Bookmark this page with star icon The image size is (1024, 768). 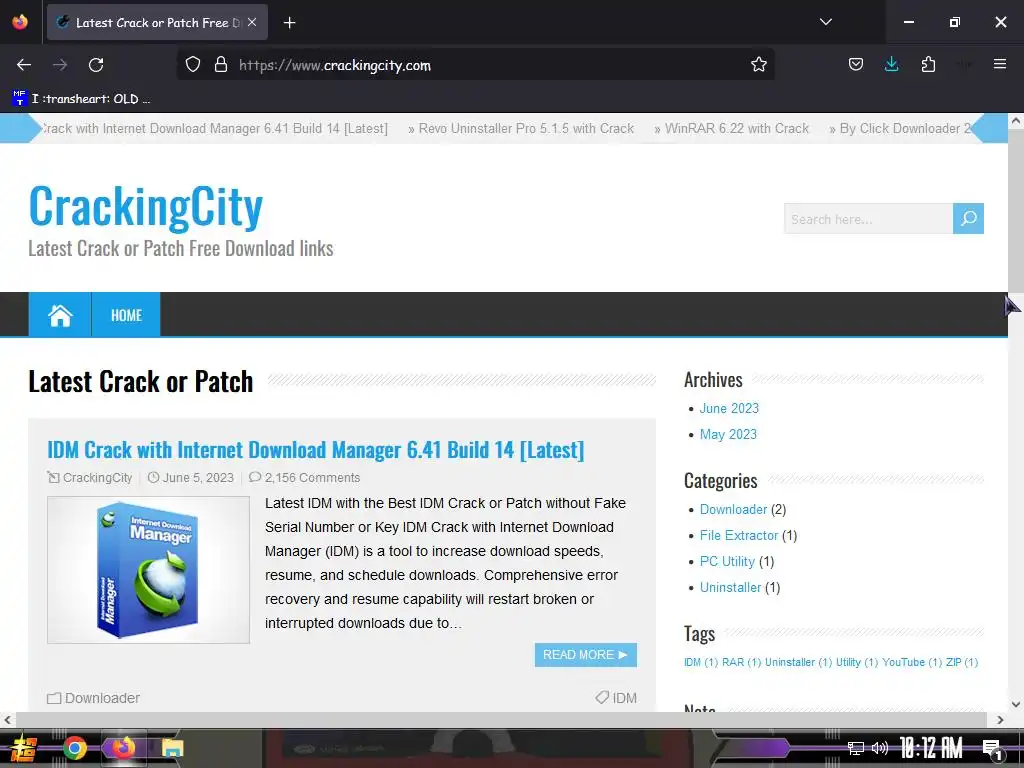pyautogui.click(x=758, y=65)
